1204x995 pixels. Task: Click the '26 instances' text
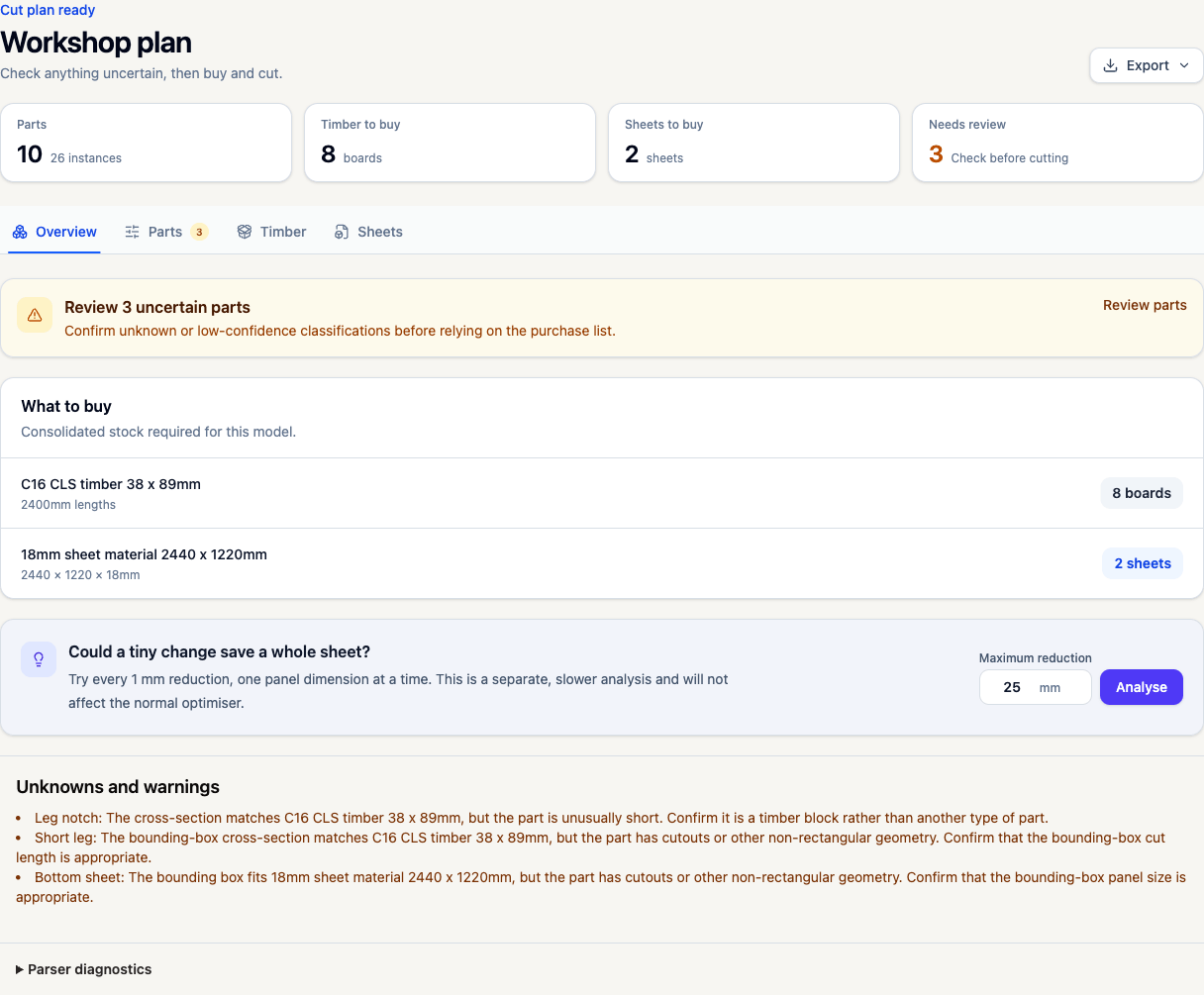click(86, 158)
